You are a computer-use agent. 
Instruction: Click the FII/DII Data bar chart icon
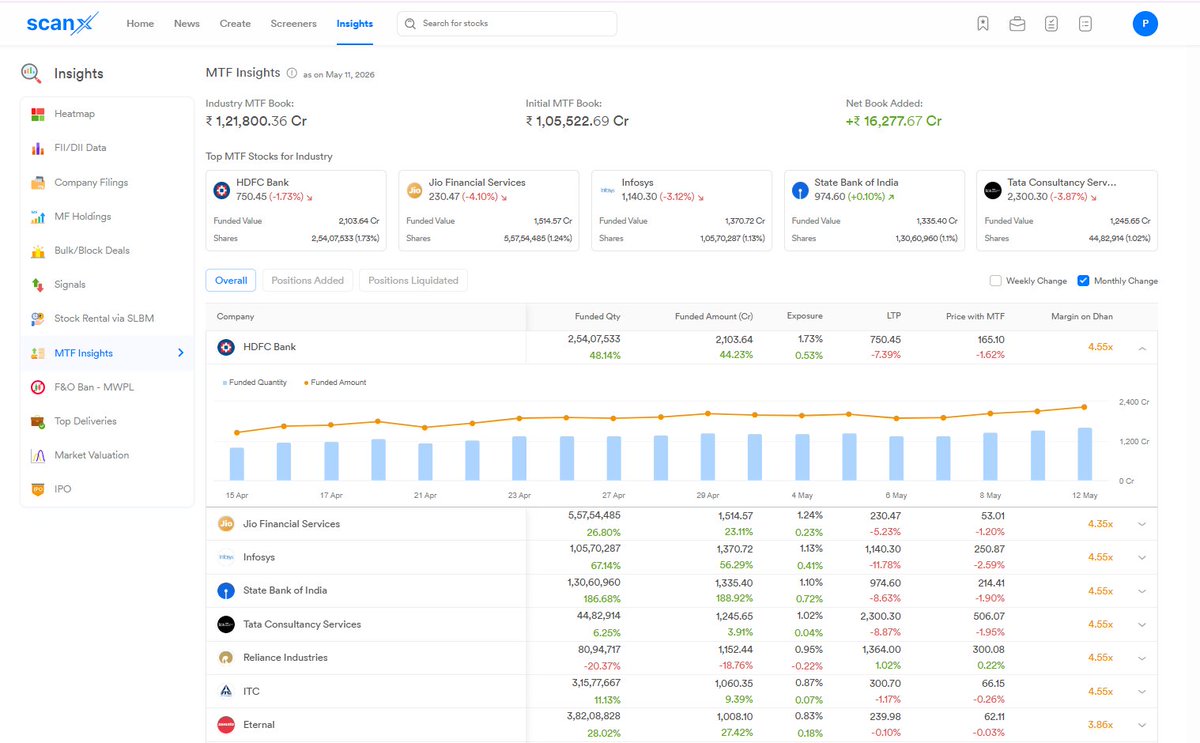pyautogui.click(x=38, y=148)
